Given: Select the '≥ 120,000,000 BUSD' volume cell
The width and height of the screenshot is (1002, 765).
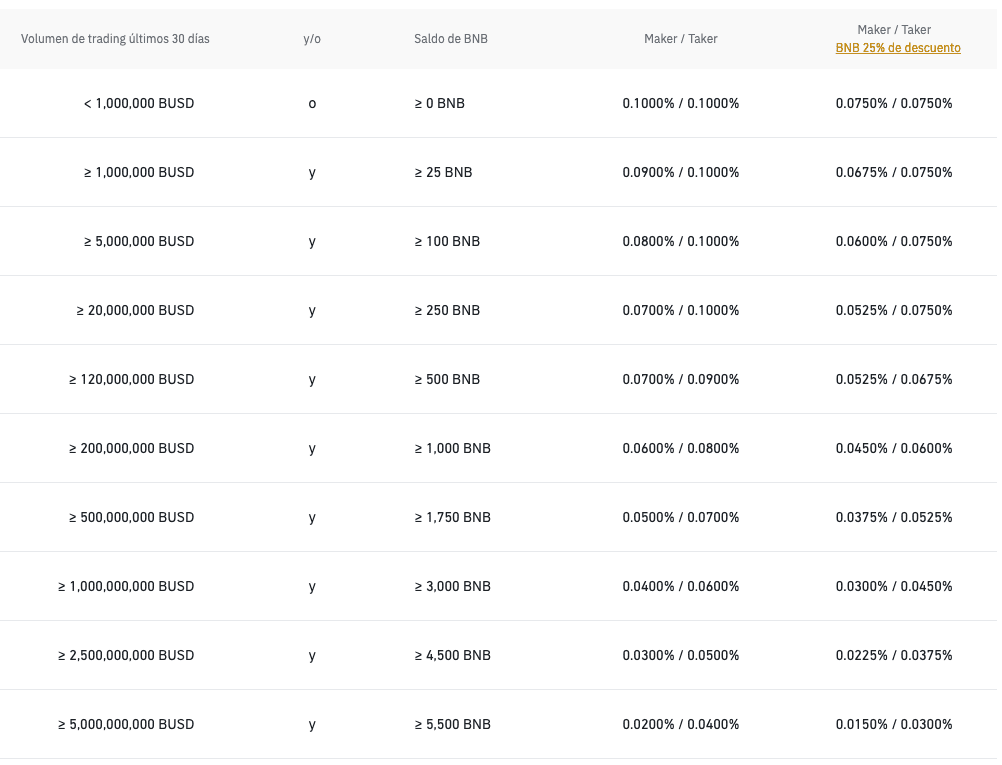Looking at the screenshot, I should [x=131, y=380].
